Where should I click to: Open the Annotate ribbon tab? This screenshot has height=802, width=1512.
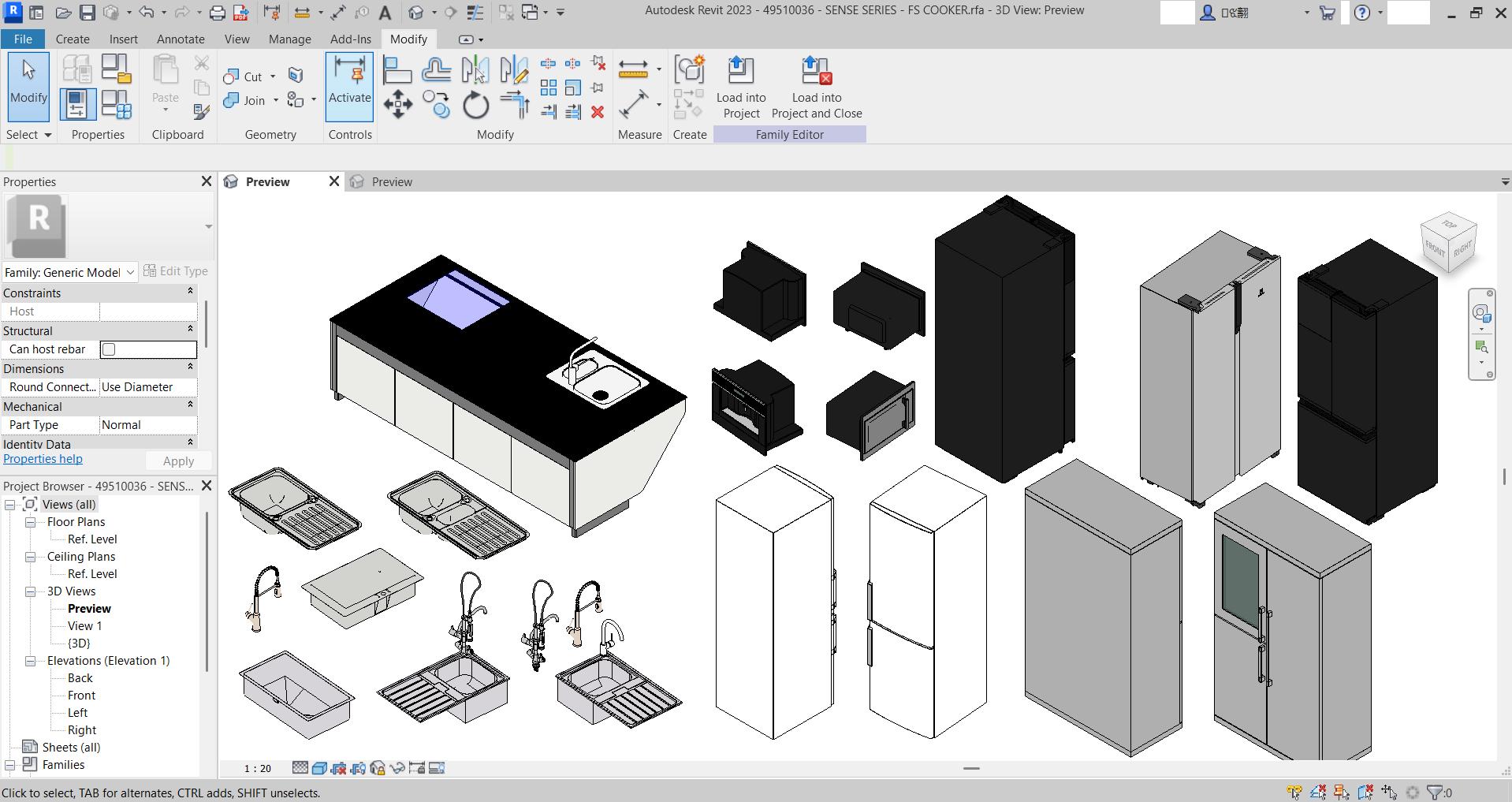181,39
